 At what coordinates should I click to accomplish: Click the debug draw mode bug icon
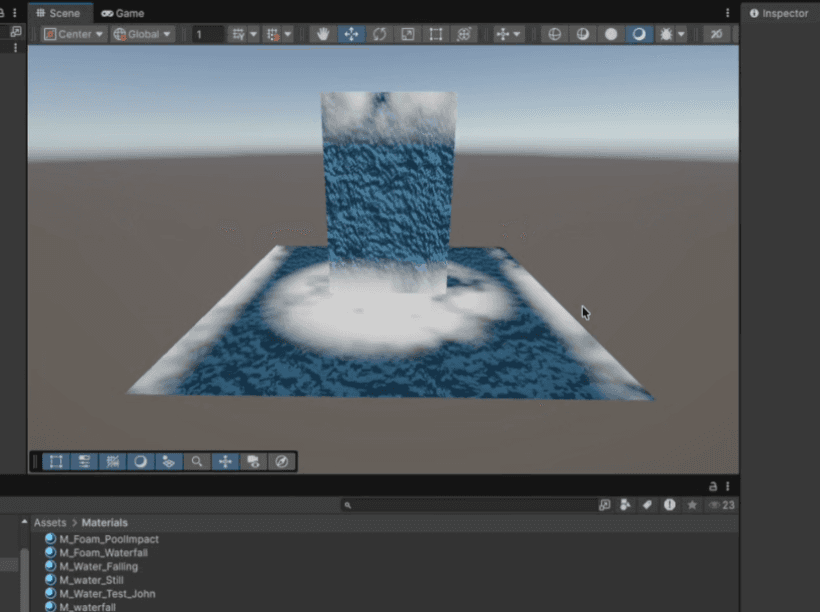666,35
